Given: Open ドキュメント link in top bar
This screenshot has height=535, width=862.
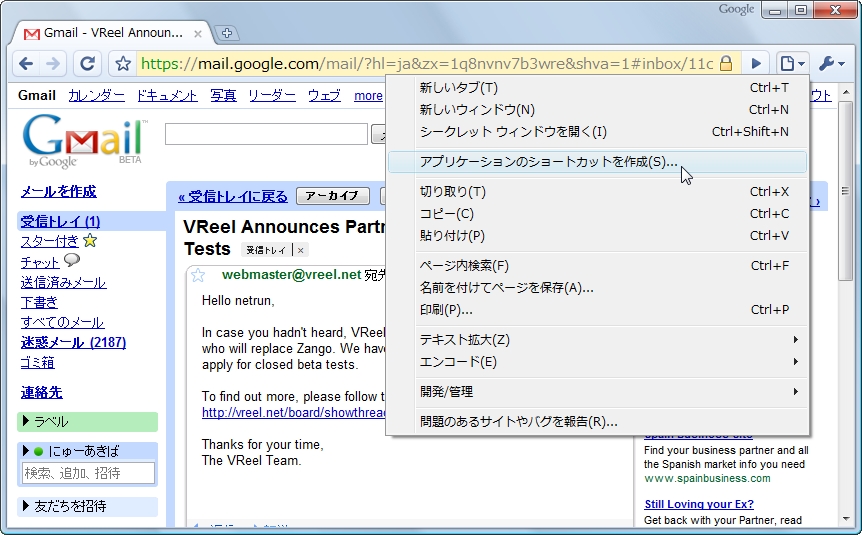Looking at the screenshot, I should [167, 96].
